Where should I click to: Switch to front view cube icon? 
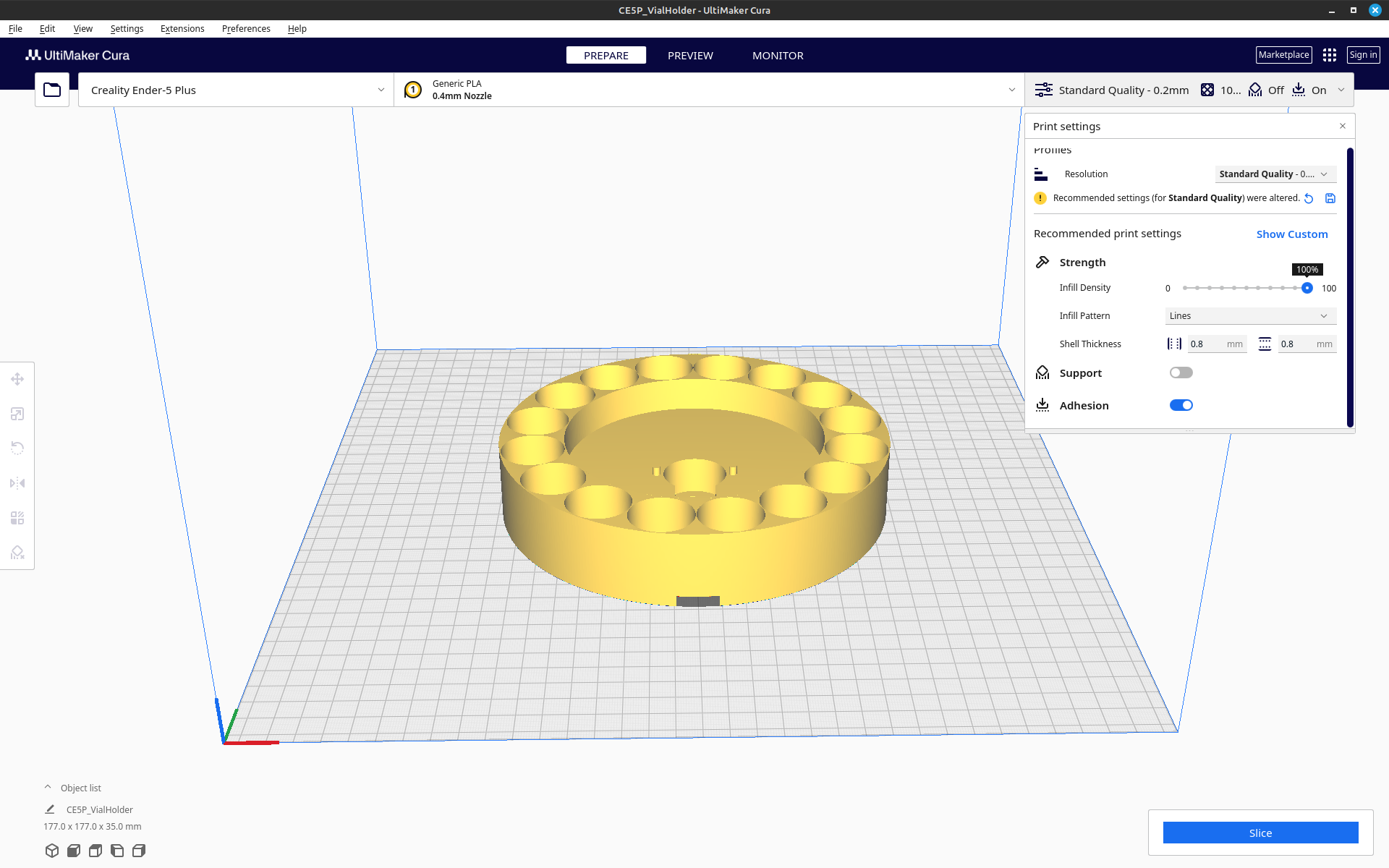73,851
